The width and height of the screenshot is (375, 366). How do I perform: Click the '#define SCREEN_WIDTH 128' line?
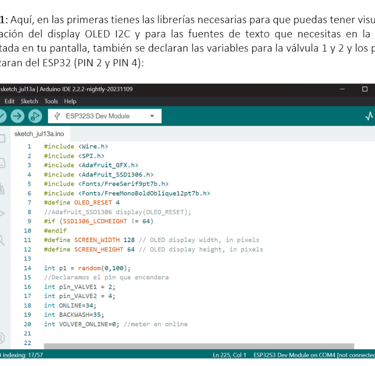89,240
